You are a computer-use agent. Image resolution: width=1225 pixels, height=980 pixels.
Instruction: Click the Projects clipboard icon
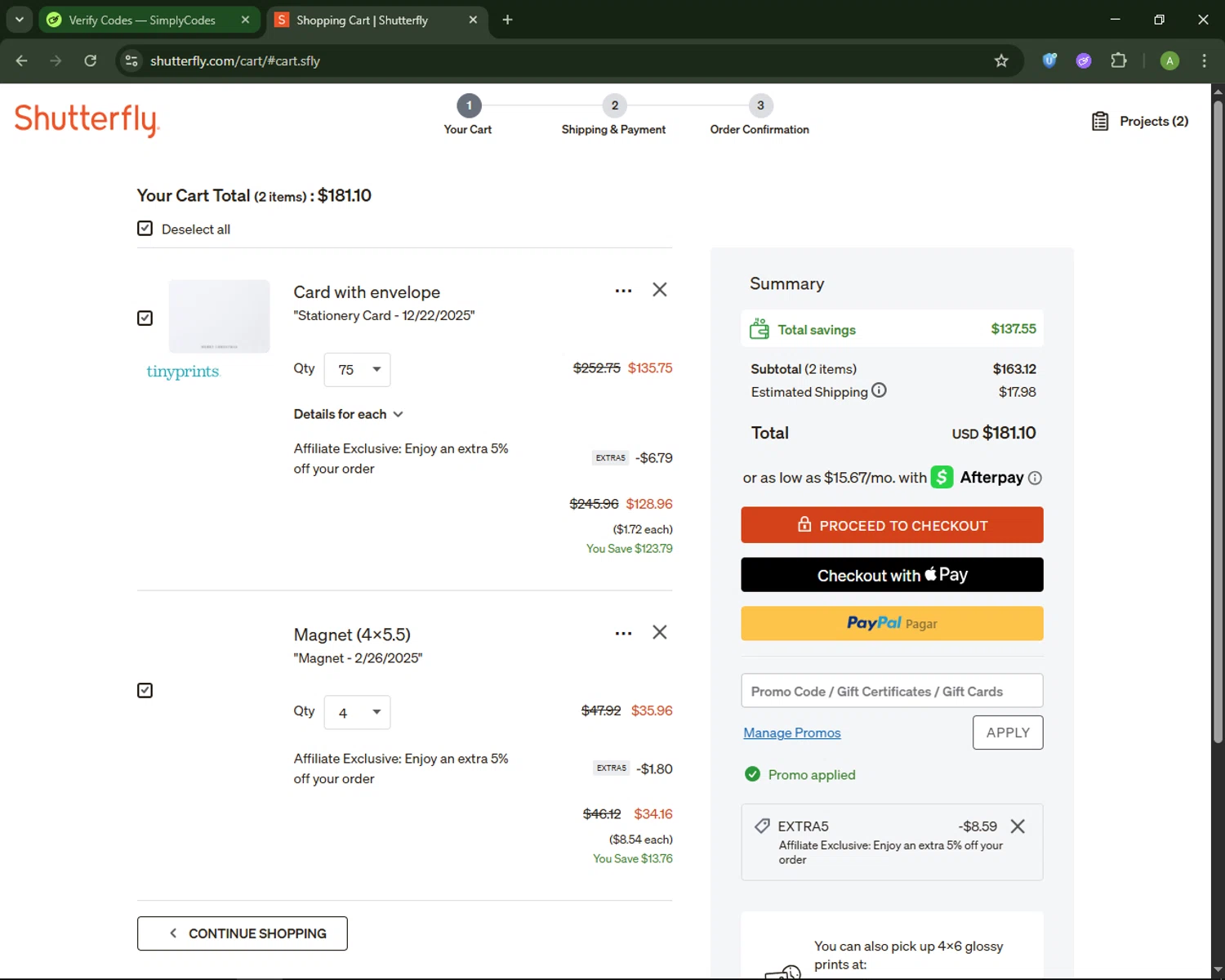(x=1100, y=121)
